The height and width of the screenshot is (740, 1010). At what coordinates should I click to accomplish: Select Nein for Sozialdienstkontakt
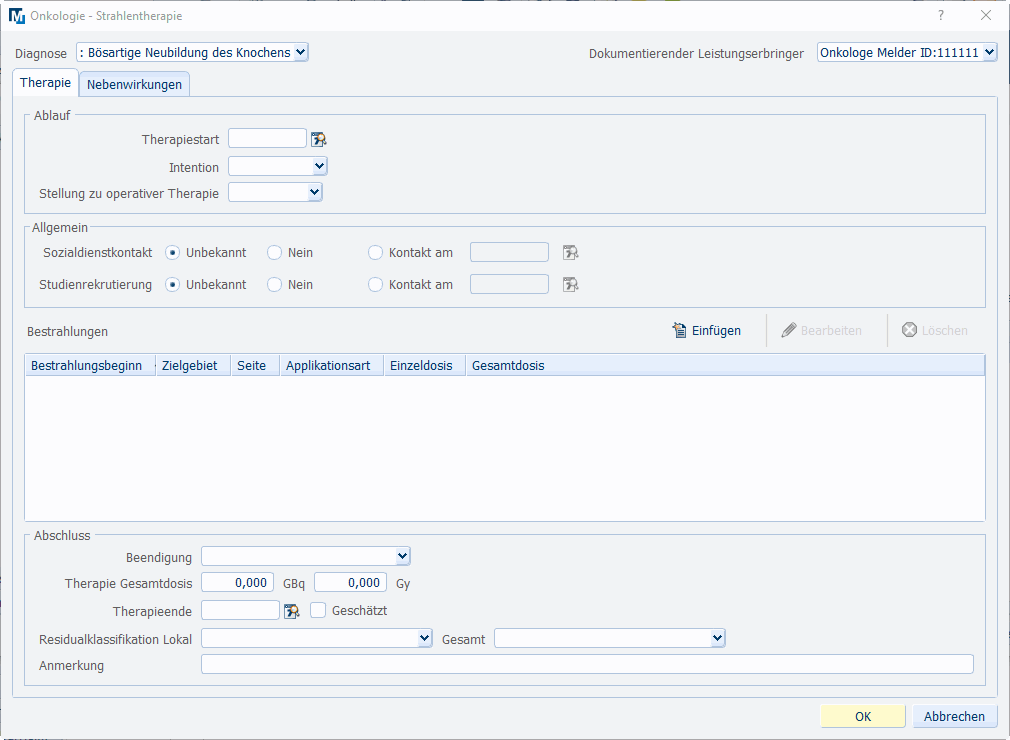pos(274,253)
